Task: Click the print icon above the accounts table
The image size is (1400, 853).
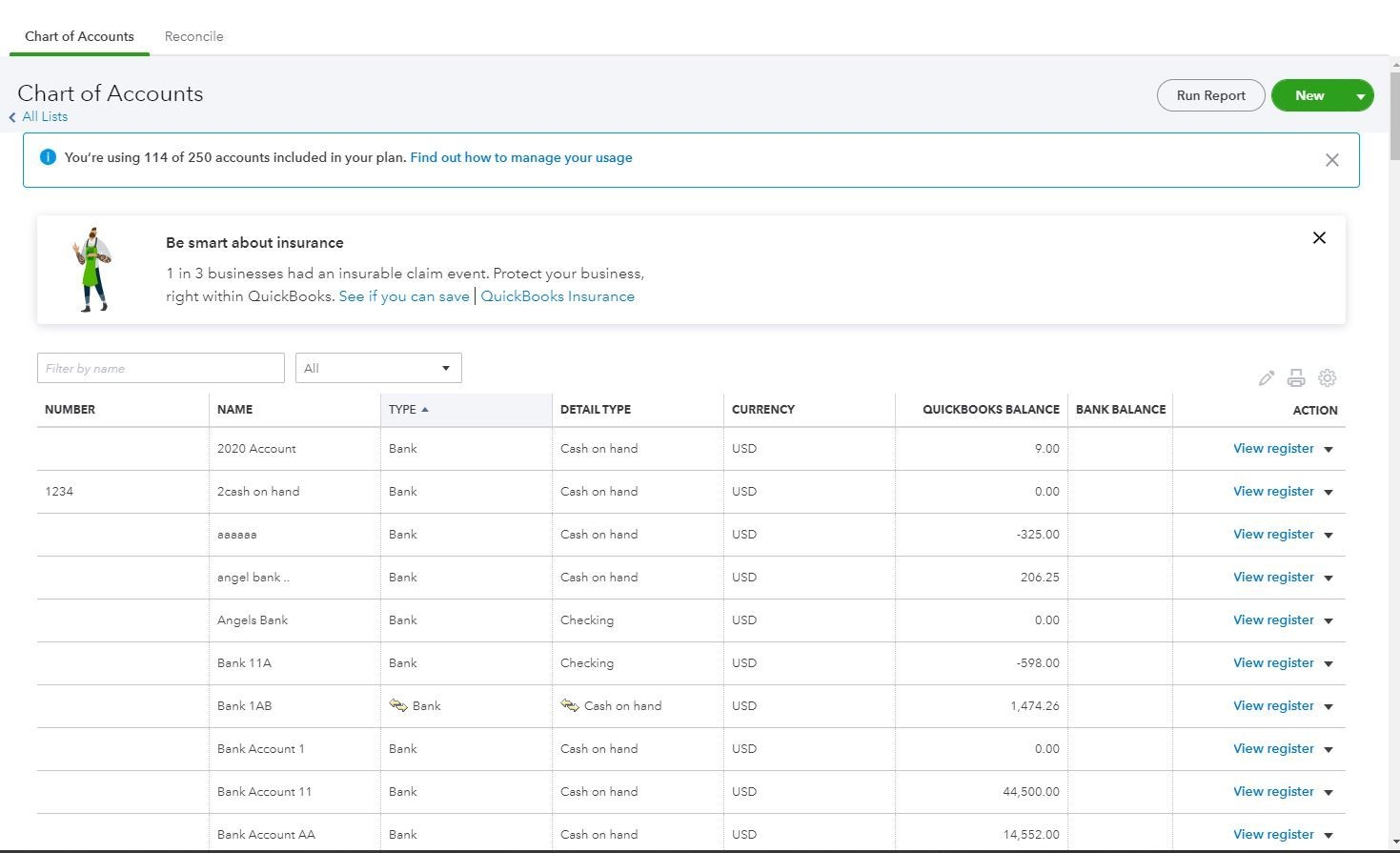Action: 1296,377
